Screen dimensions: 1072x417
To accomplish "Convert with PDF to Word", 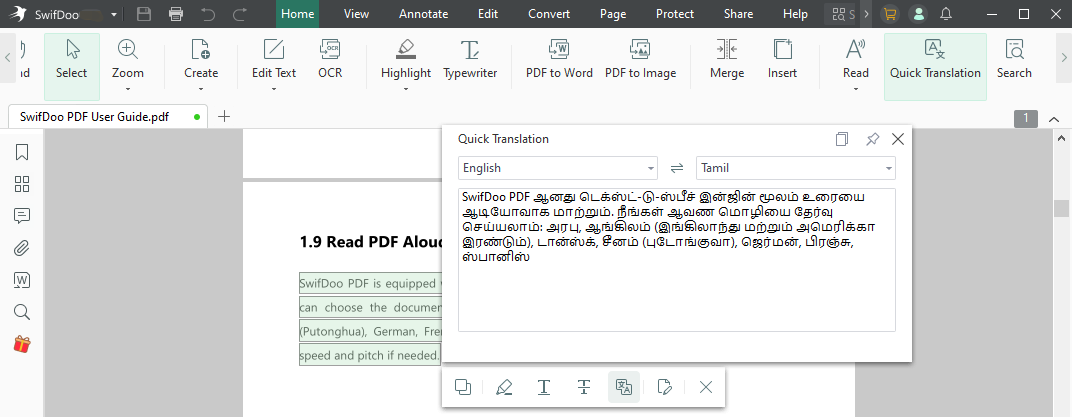I will coord(559,59).
